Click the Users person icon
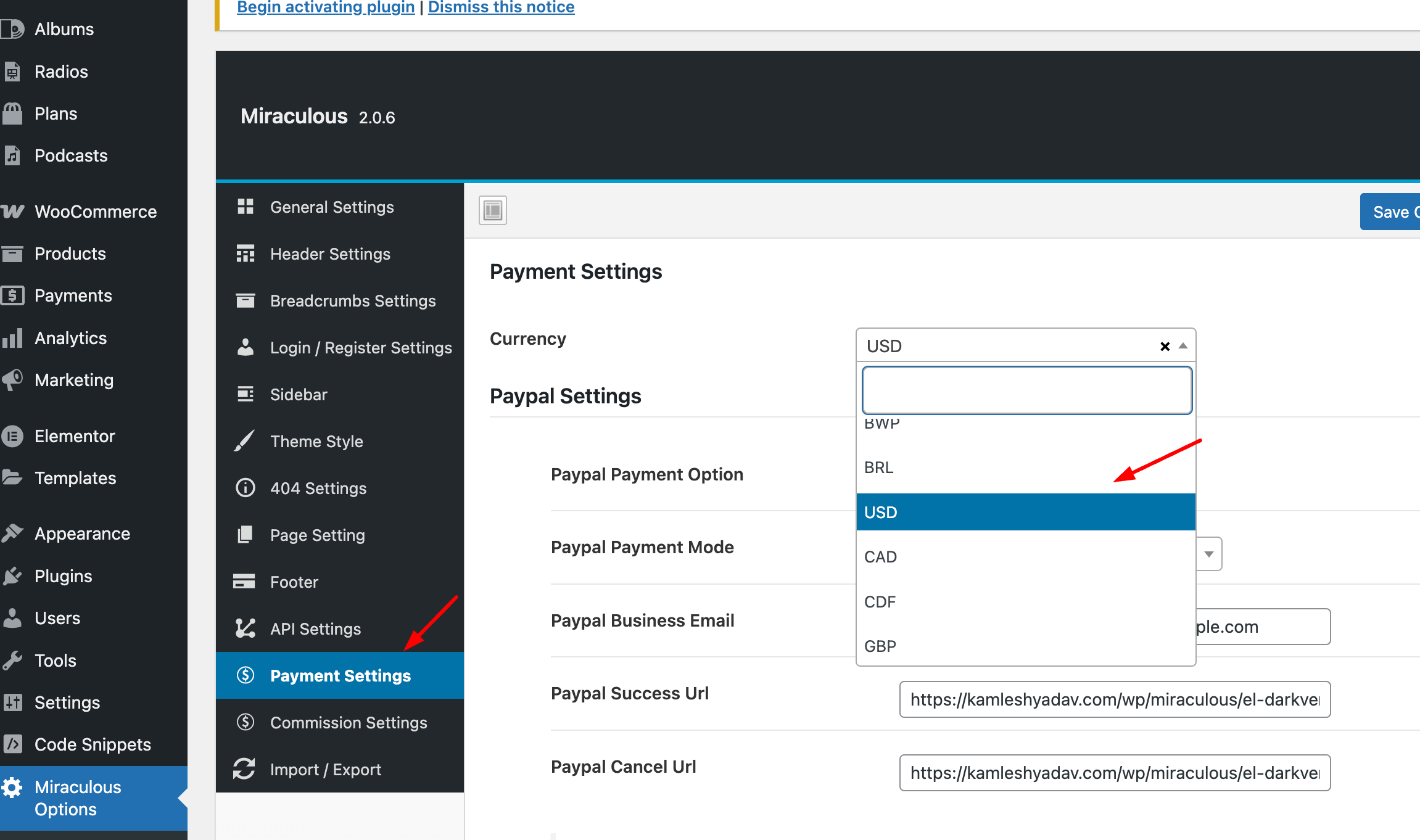1420x840 pixels. pos(12,618)
